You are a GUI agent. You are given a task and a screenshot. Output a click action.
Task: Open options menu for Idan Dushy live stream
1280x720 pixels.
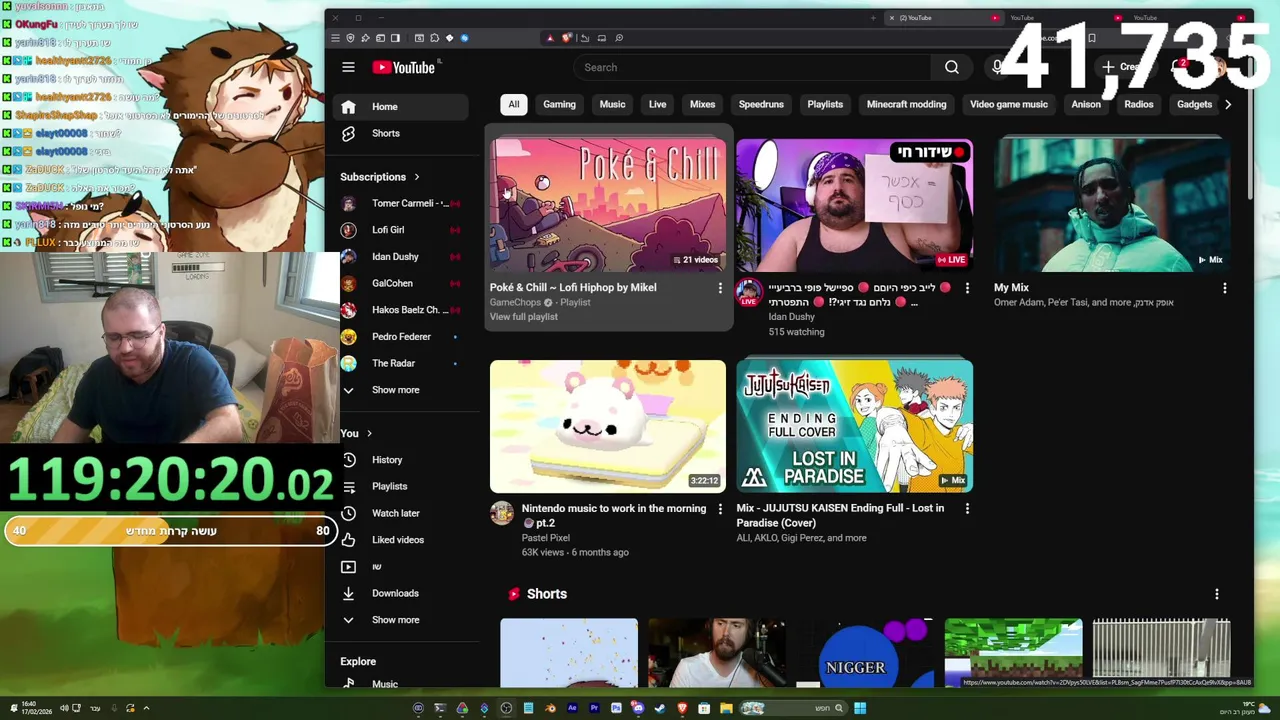point(967,288)
